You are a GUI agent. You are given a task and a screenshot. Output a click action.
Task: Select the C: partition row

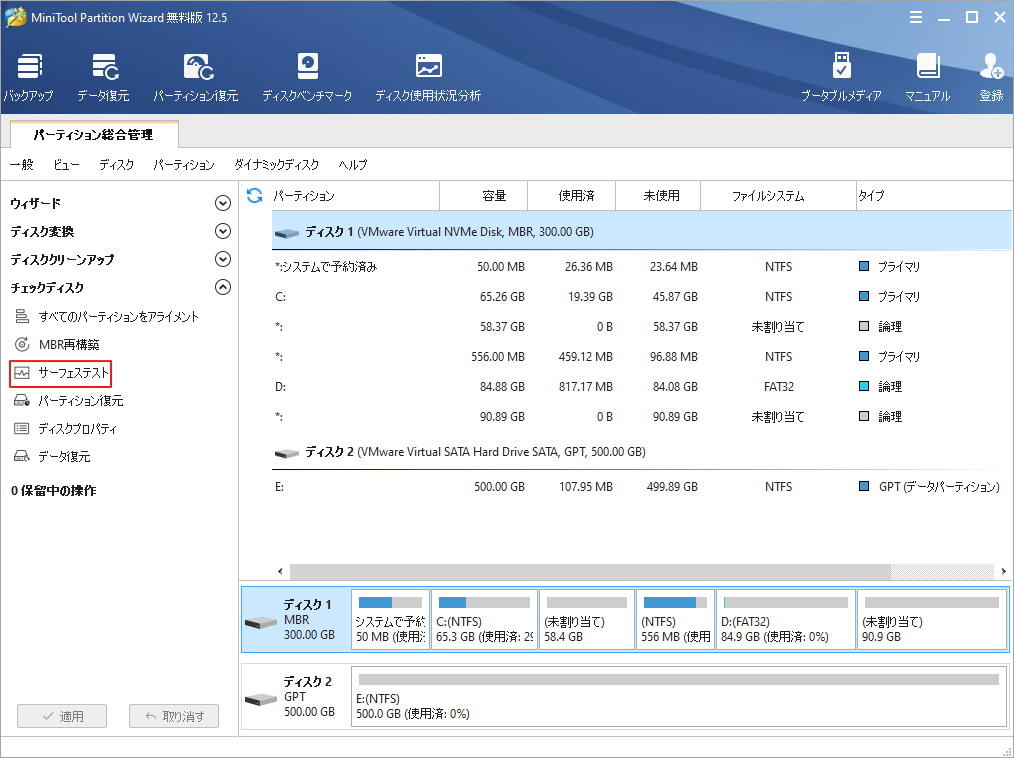(x=642, y=297)
